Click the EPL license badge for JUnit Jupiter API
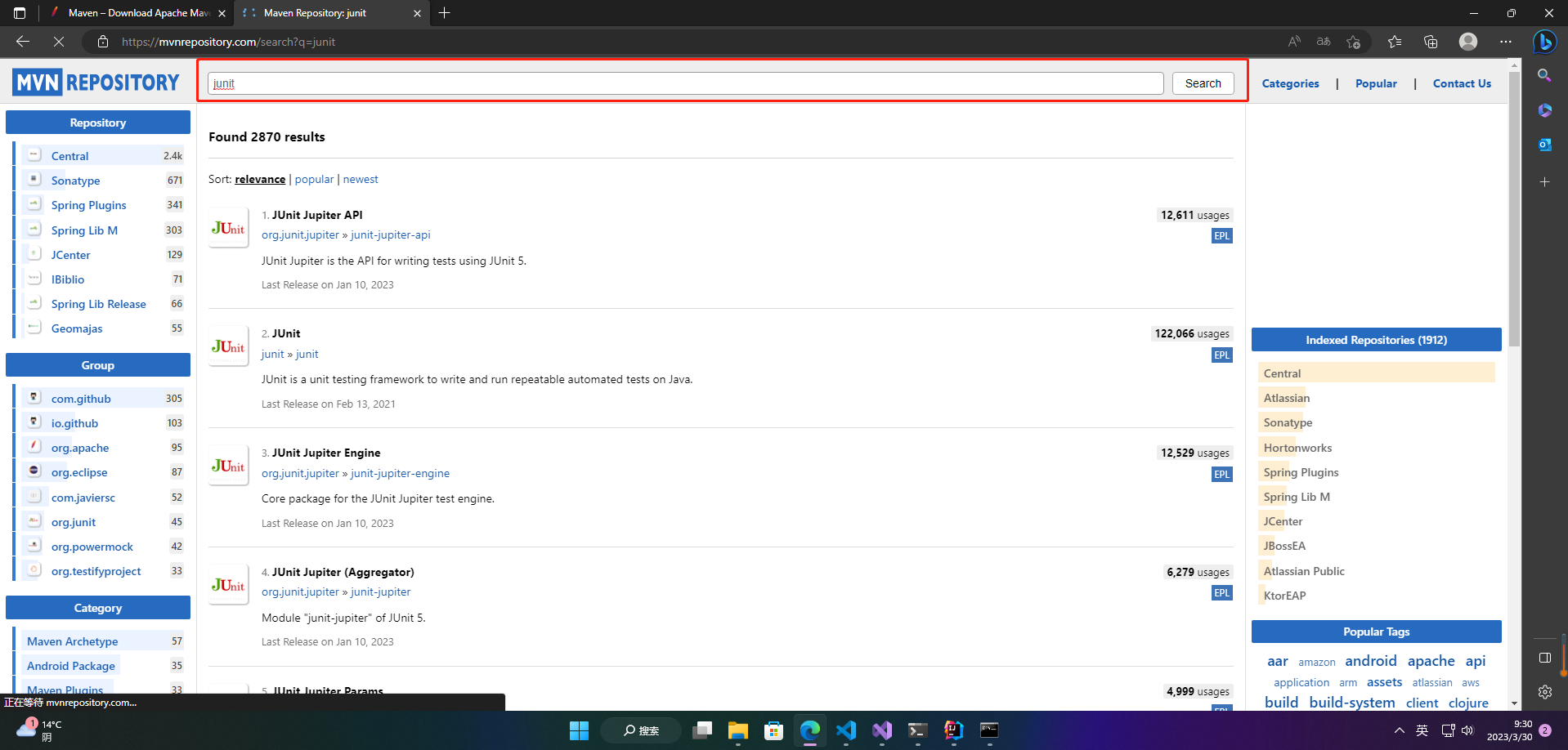The width and height of the screenshot is (1568, 750). point(1221,236)
